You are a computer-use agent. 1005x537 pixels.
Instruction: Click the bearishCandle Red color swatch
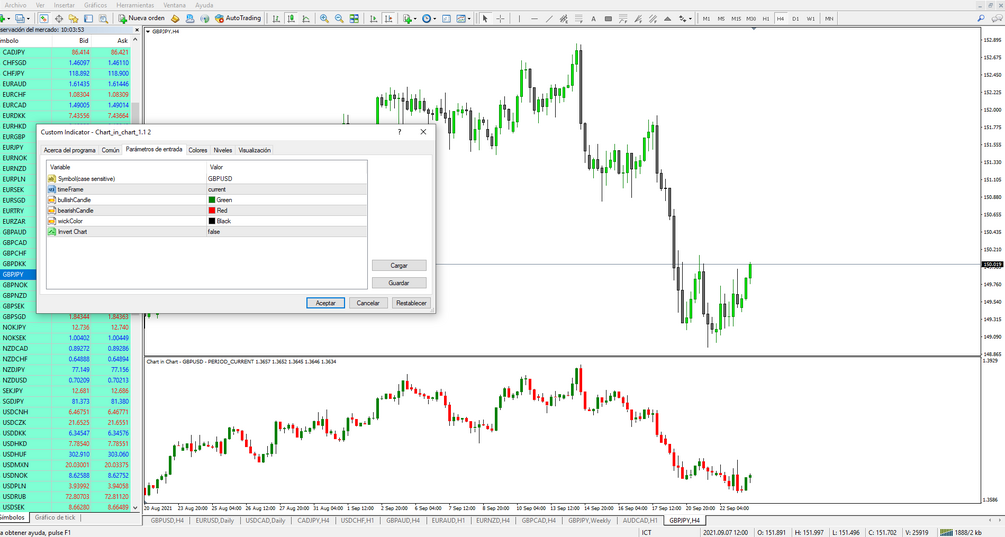click(212, 210)
